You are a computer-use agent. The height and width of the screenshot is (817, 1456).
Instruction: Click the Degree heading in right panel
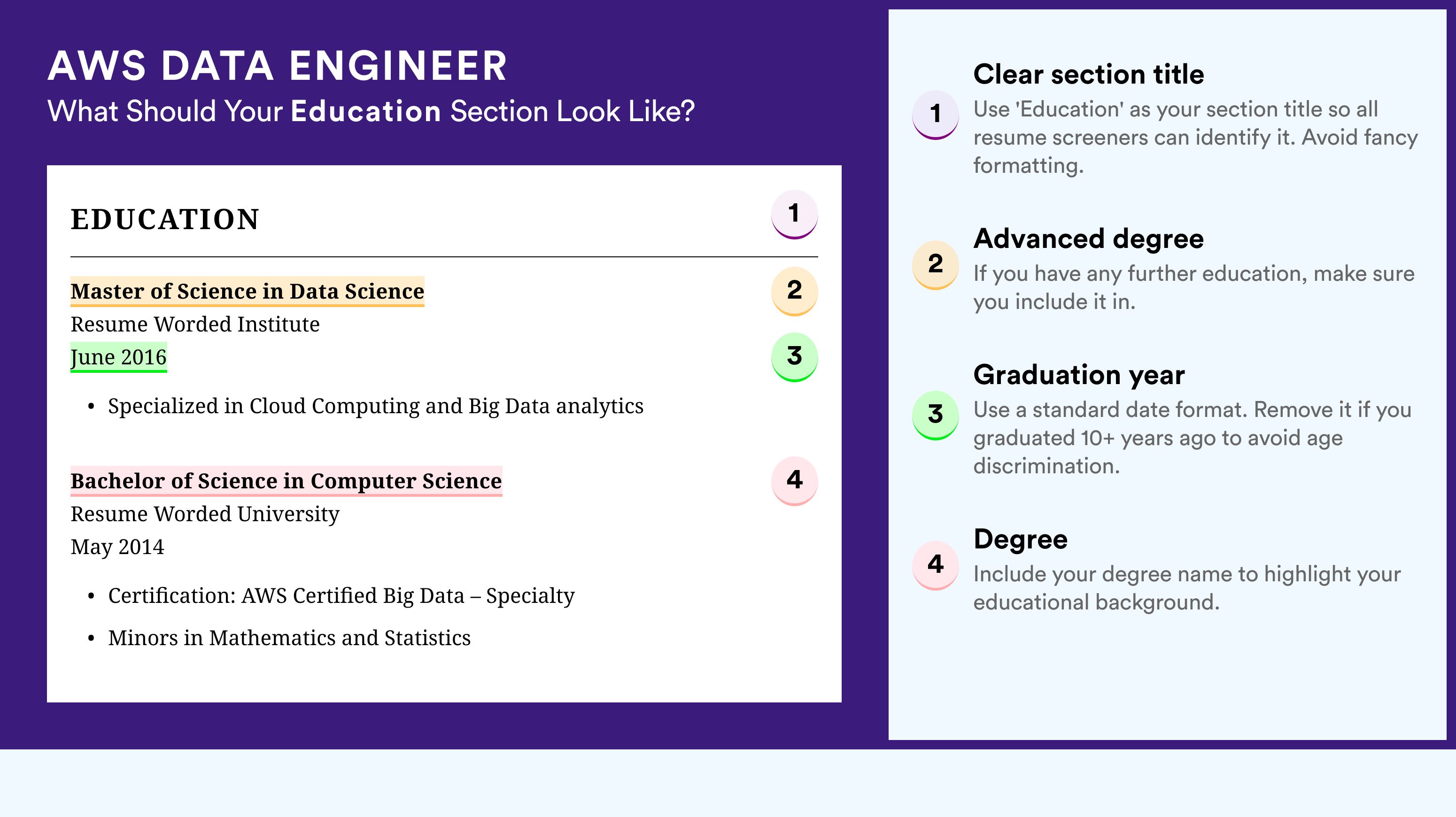point(1021,540)
